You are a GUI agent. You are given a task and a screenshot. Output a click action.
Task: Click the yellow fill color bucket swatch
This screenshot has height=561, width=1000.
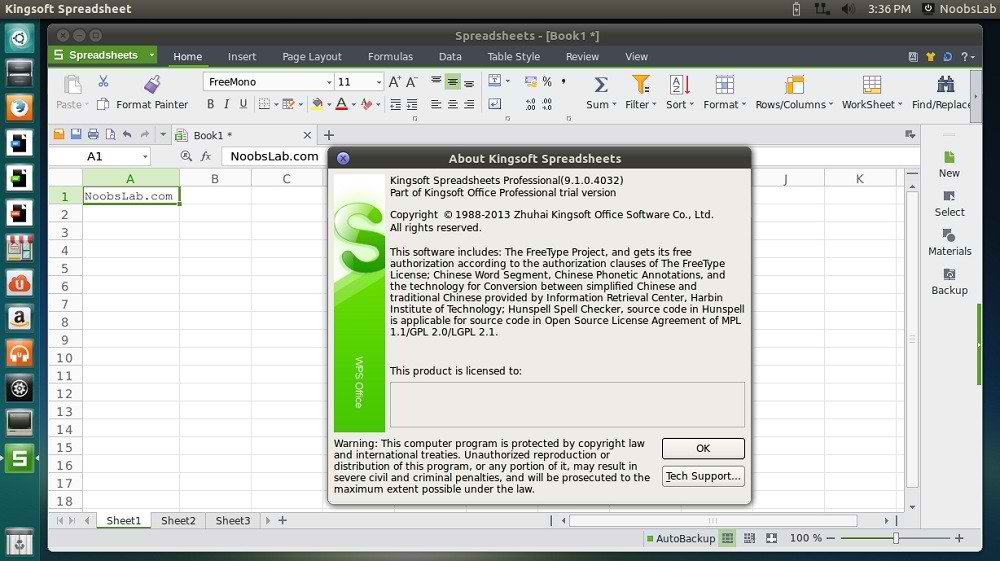pyautogui.click(x=317, y=104)
